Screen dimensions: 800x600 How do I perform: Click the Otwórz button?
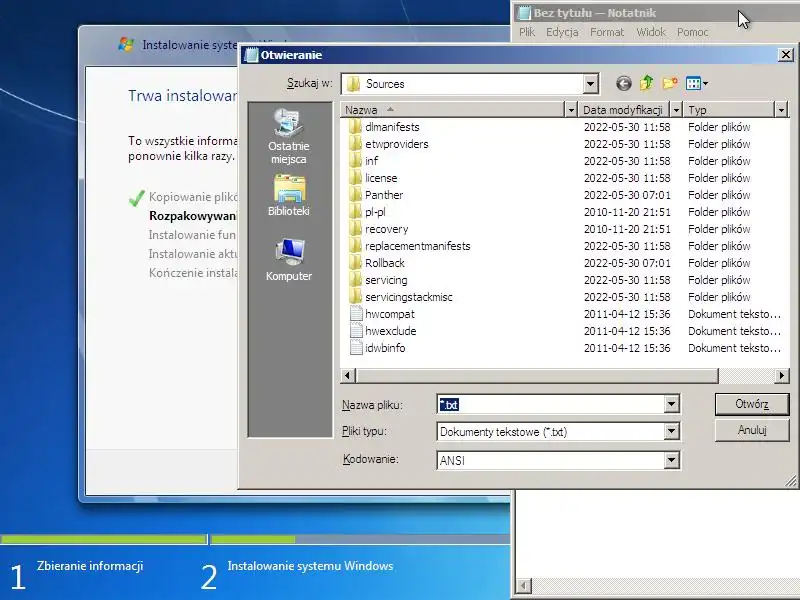coord(752,404)
